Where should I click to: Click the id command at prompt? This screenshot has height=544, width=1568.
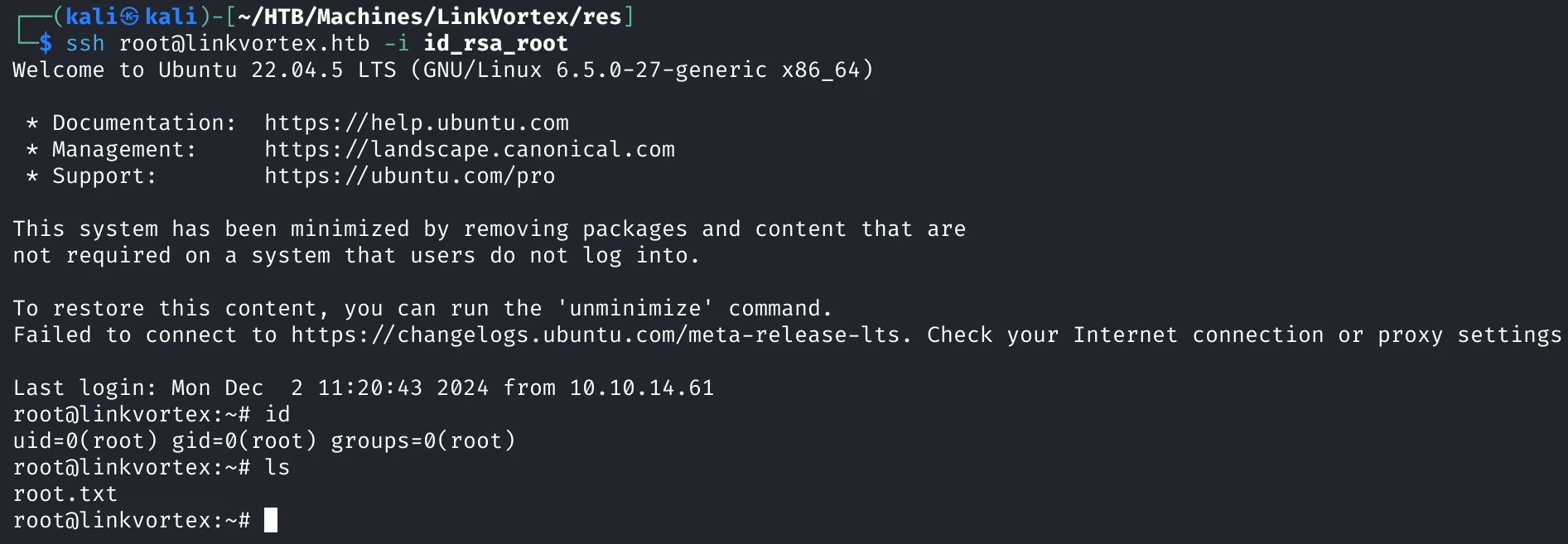(x=277, y=415)
